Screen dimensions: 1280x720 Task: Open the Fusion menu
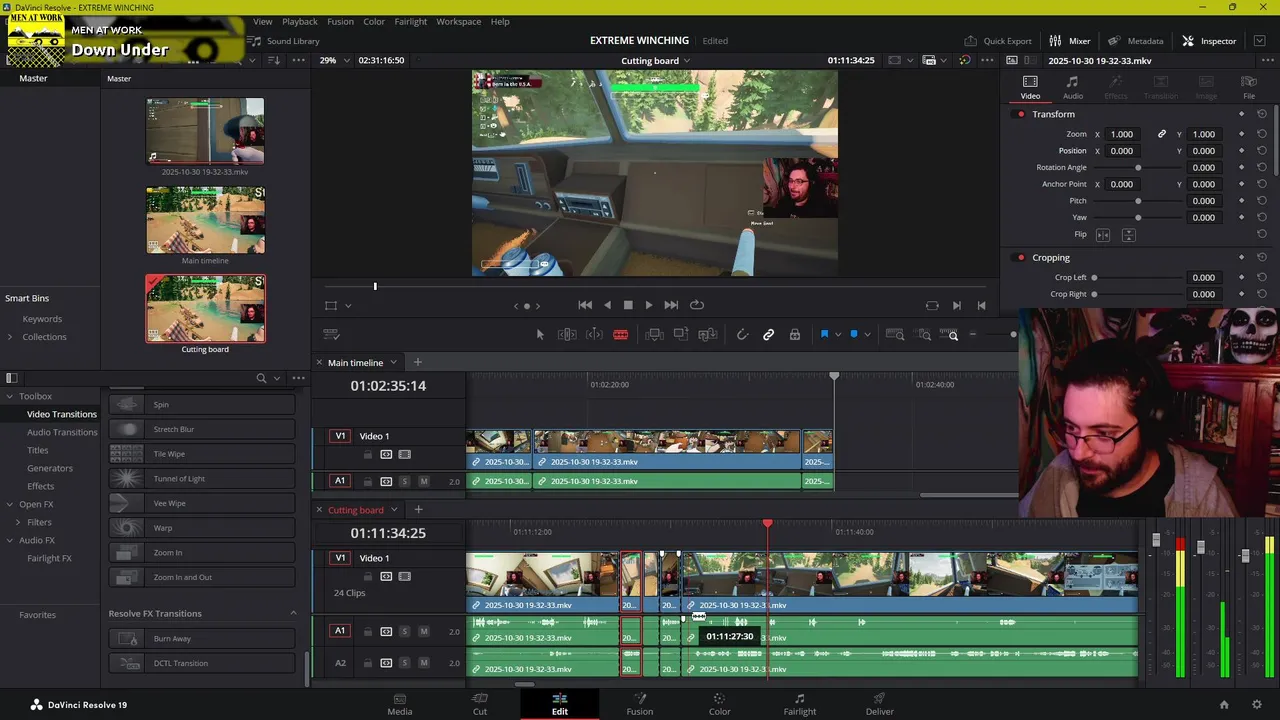coord(340,21)
